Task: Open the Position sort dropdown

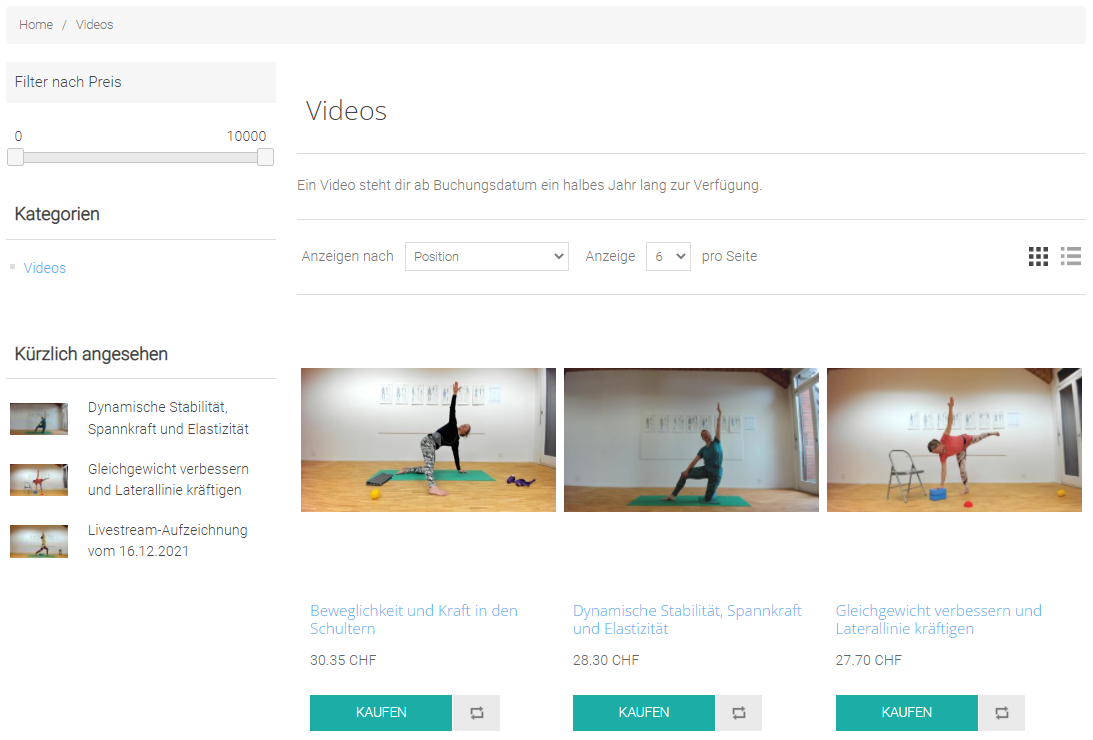Action: click(487, 256)
